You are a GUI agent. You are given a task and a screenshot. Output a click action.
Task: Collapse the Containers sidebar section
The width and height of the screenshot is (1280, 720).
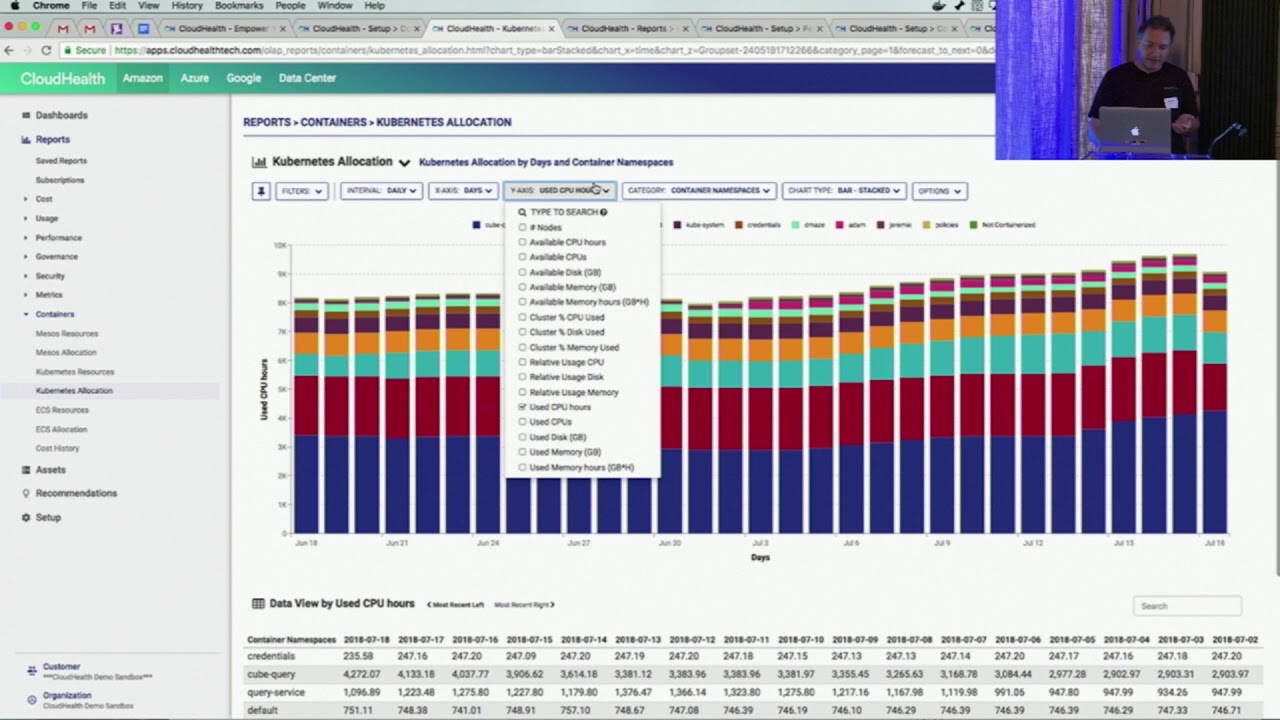26,314
